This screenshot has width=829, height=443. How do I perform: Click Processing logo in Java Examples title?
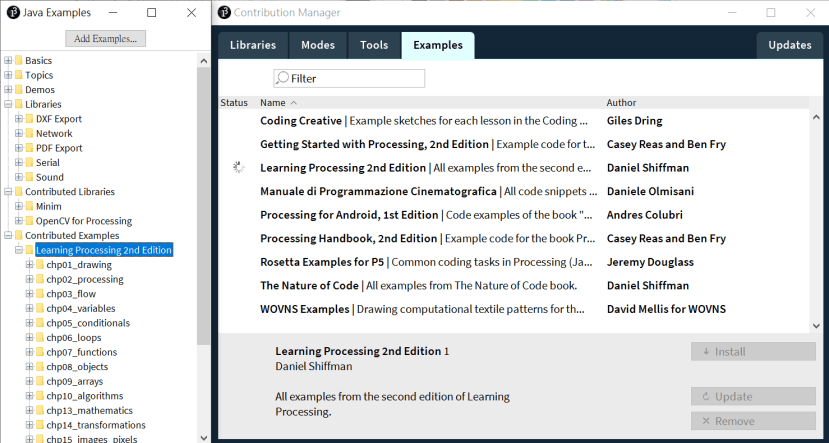pos(13,12)
